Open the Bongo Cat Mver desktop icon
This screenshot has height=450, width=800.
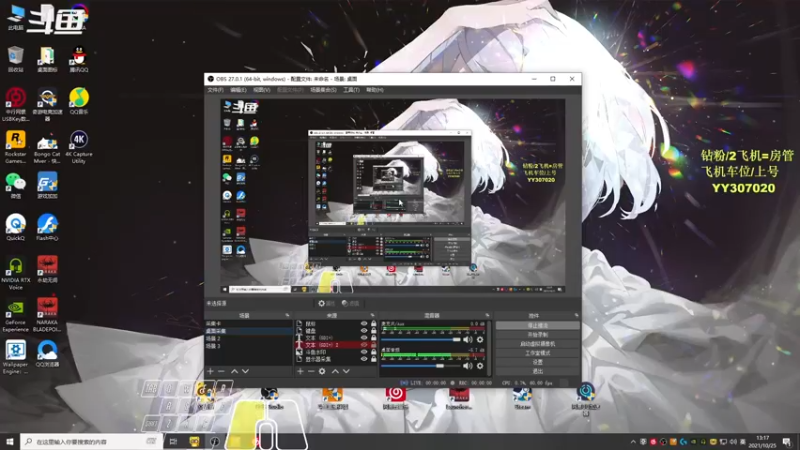(x=47, y=148)
